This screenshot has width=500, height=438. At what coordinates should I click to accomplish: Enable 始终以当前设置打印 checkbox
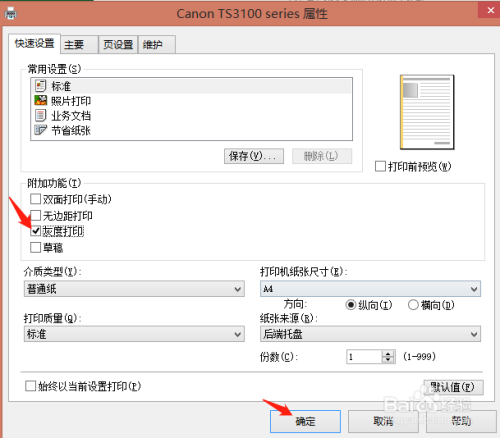31,386
